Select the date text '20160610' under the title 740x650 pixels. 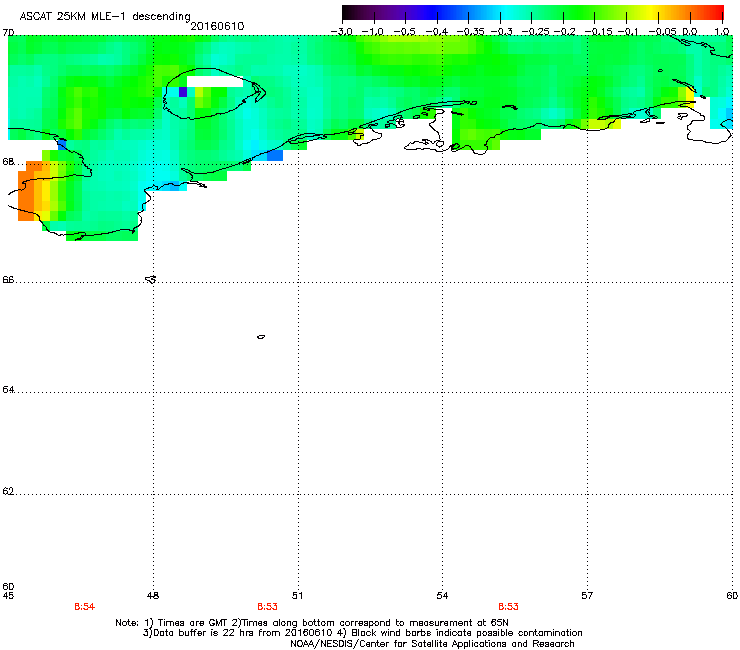pos(217,26)
